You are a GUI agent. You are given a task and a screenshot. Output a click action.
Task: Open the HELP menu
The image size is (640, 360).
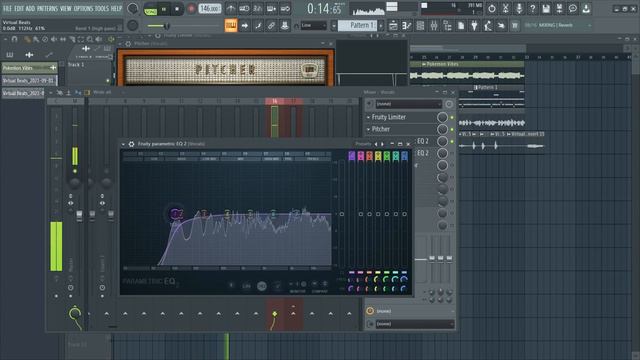coord(117,8)
